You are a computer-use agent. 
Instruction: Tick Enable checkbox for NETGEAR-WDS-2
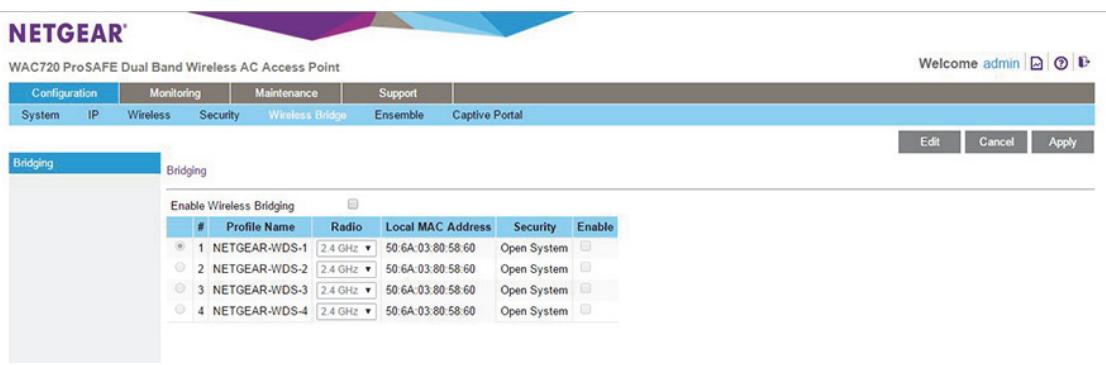[585, 268]
